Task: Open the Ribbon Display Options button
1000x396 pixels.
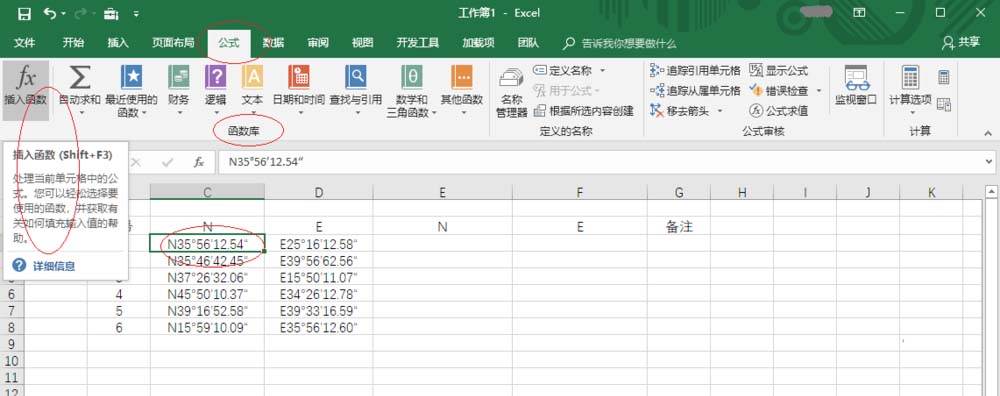Action: pos(860,13)
